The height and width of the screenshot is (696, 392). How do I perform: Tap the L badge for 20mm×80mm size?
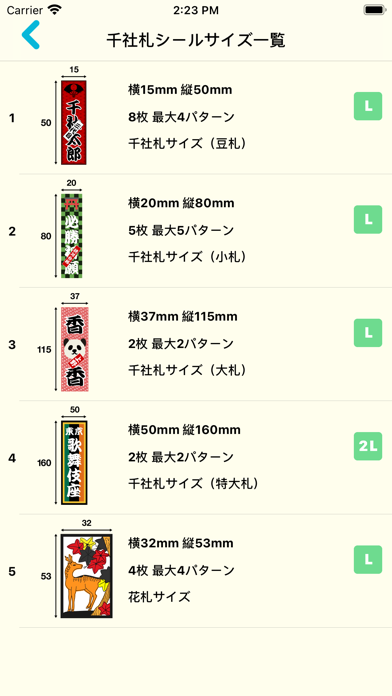368,219
